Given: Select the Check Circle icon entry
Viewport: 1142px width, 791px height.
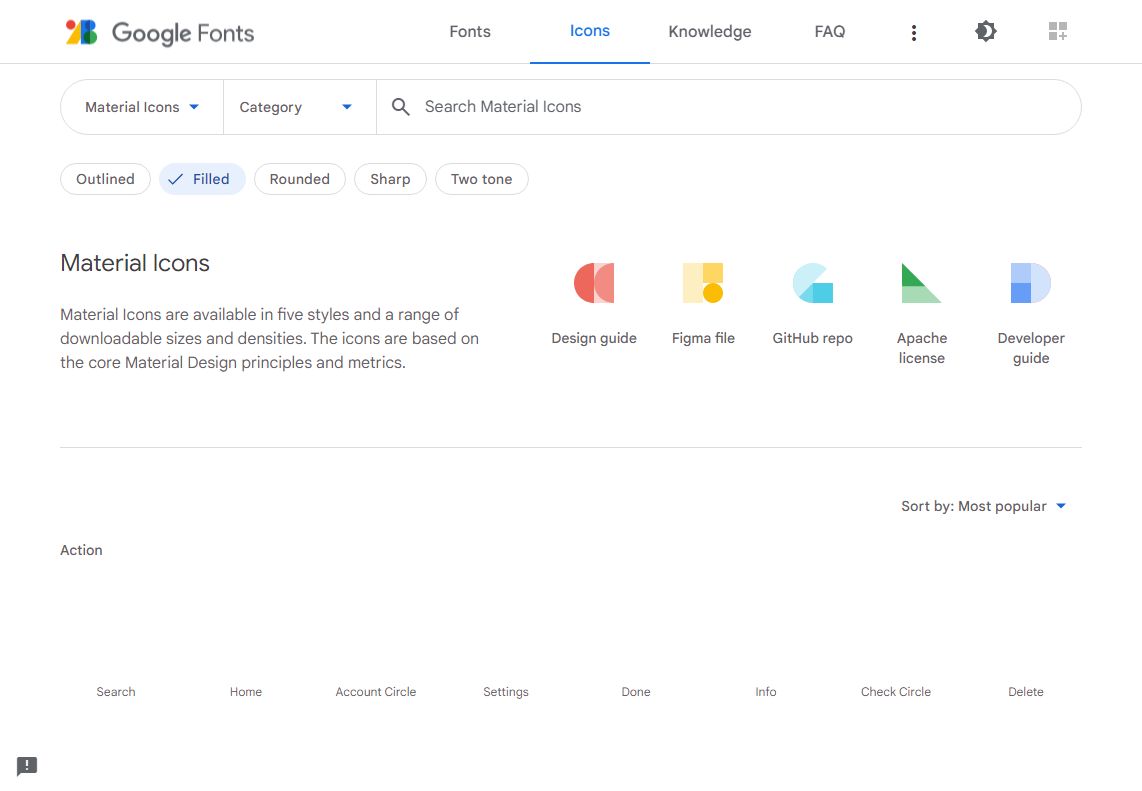Looking at the screenshot, I should pyautogui.click(x=896, y=692).
